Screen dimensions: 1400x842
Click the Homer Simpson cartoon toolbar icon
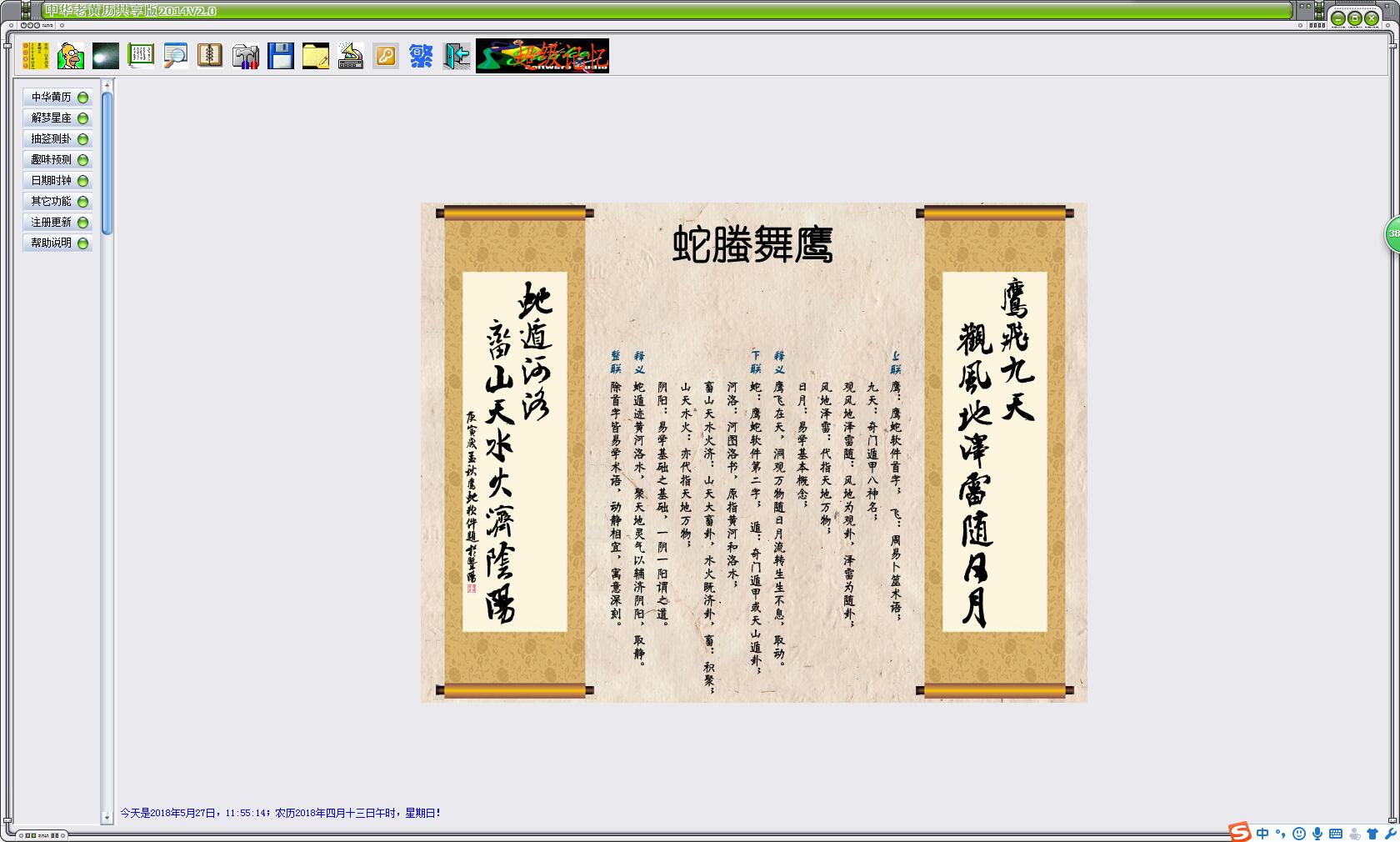(x=71, y=56)
